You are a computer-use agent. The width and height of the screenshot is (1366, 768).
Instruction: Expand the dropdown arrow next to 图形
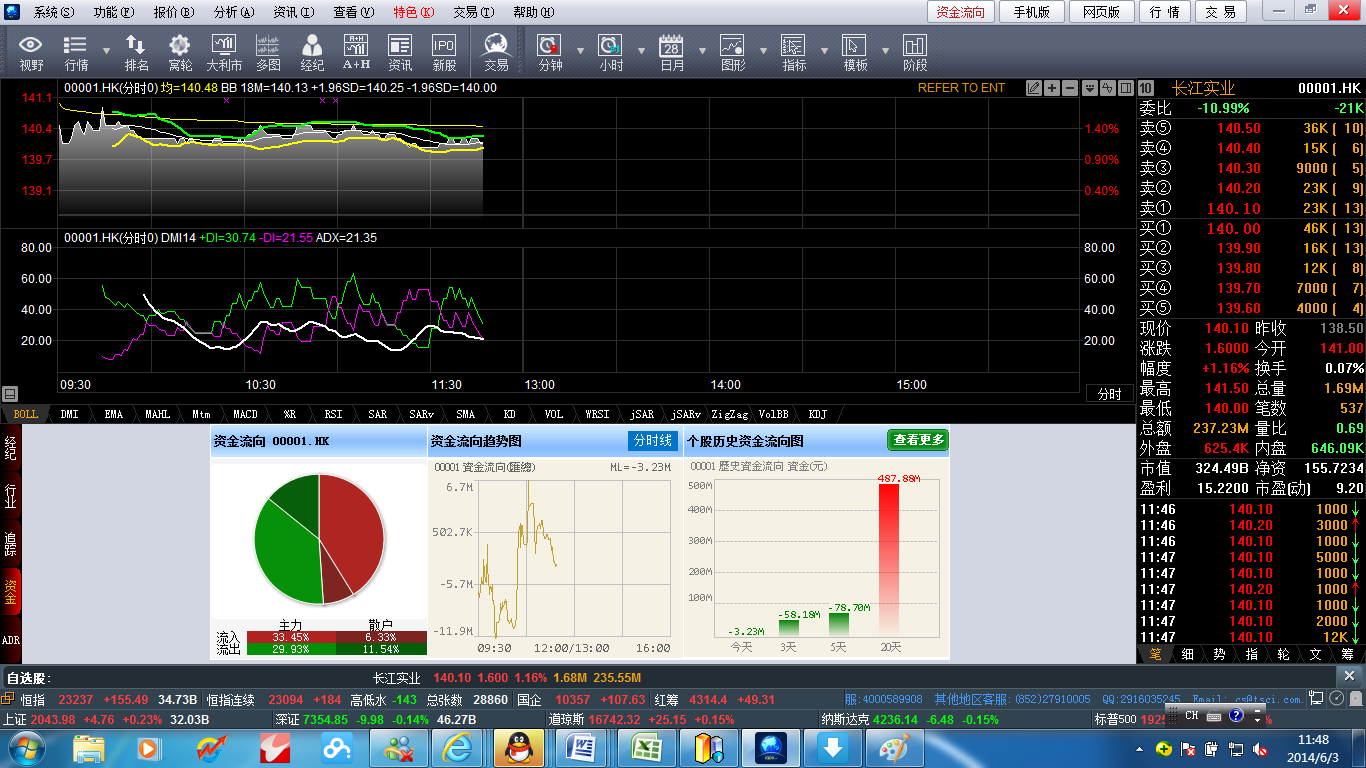pyautogui.click(x=763, y=50)
